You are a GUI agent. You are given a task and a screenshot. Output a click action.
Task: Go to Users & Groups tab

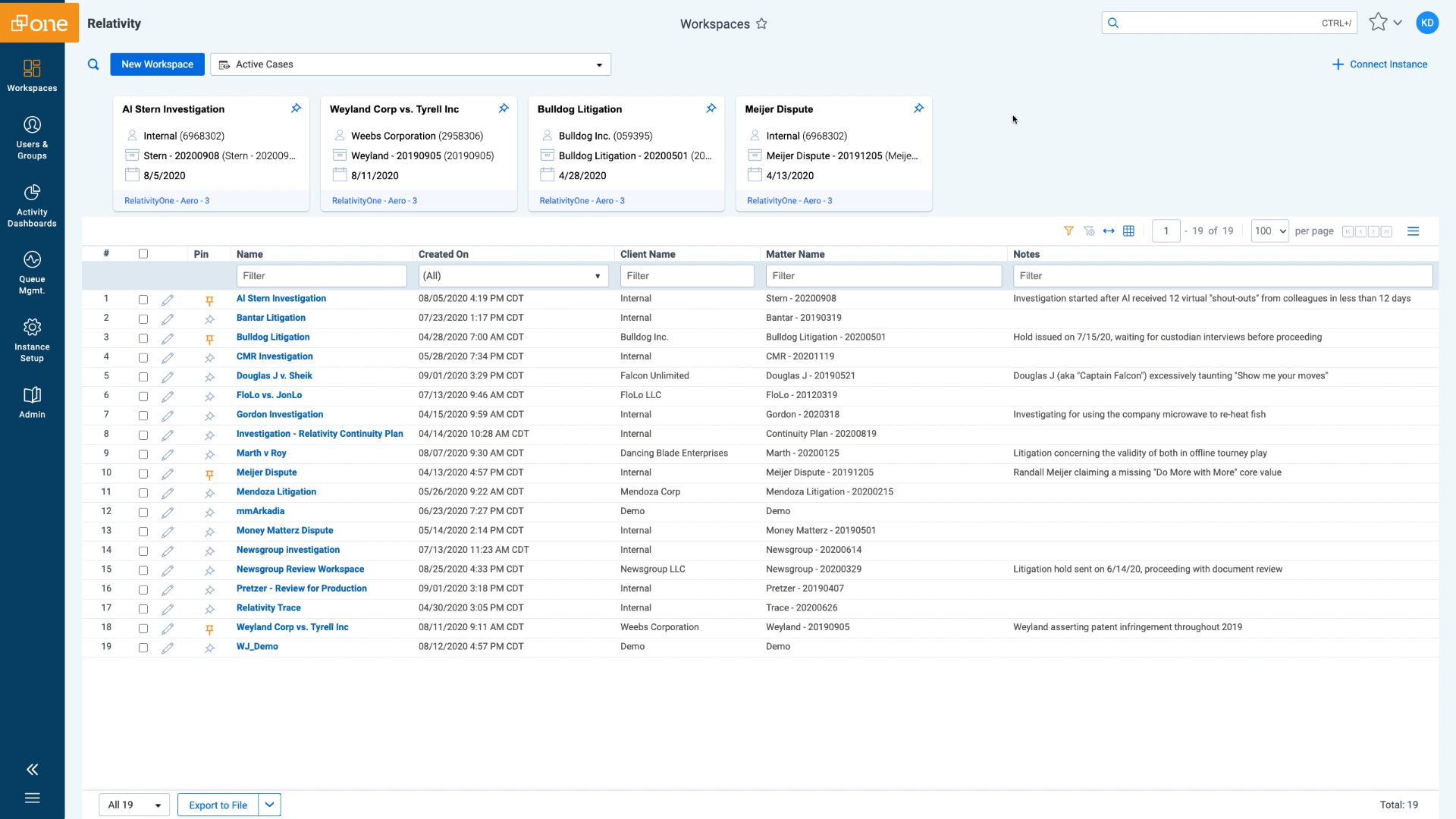pos(32,137)
